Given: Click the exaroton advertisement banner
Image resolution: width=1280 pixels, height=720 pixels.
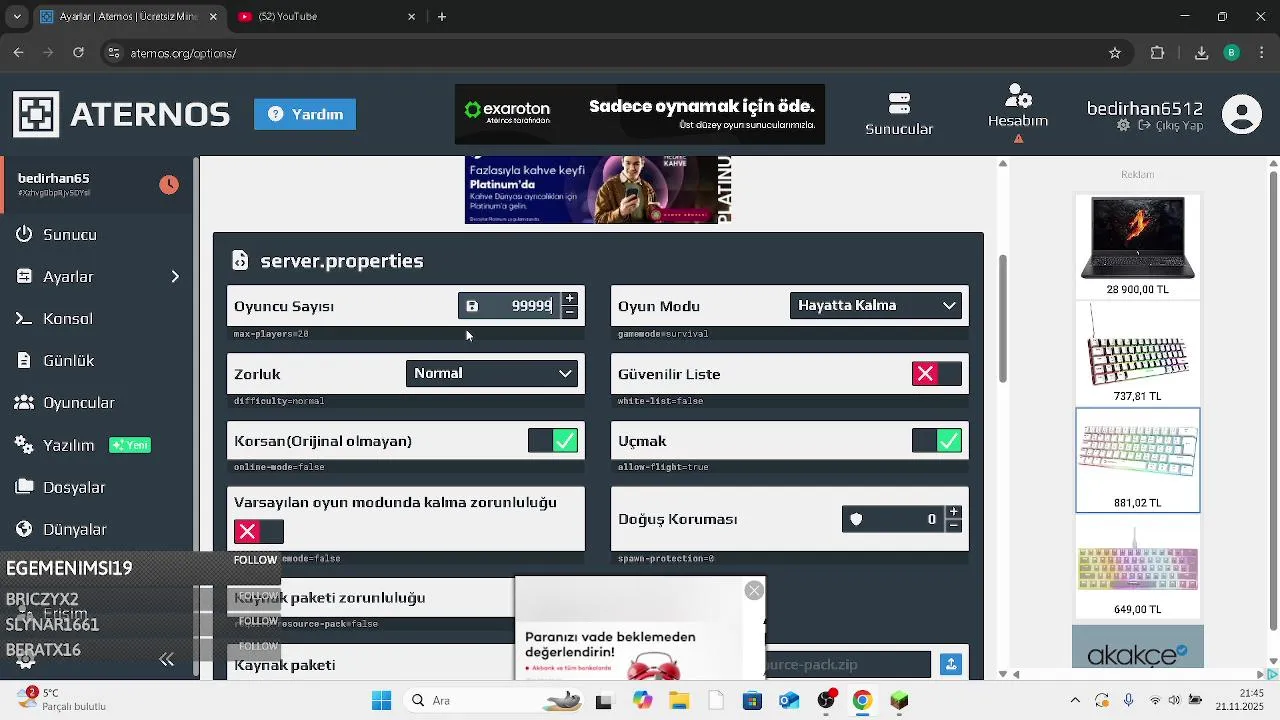Looking at the screenshot, I should (640, 114).
